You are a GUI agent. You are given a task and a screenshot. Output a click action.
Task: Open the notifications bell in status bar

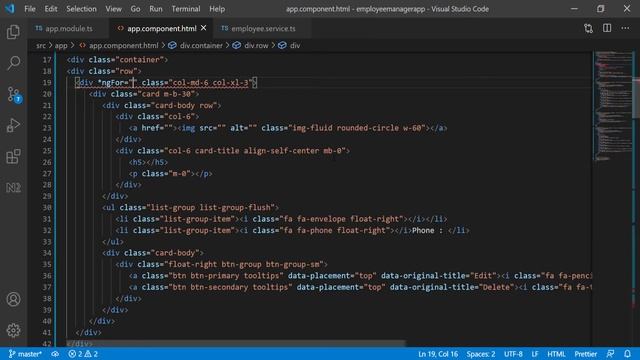[x=627, y=353]
